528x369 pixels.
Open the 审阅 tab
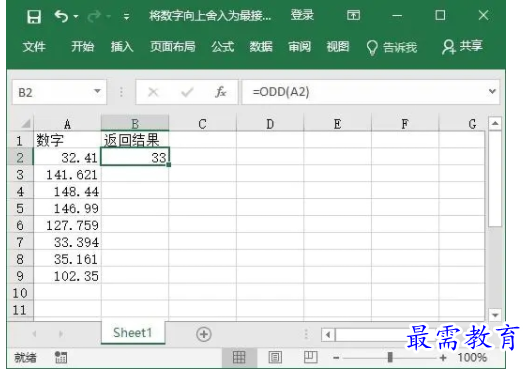pos(299,46)
